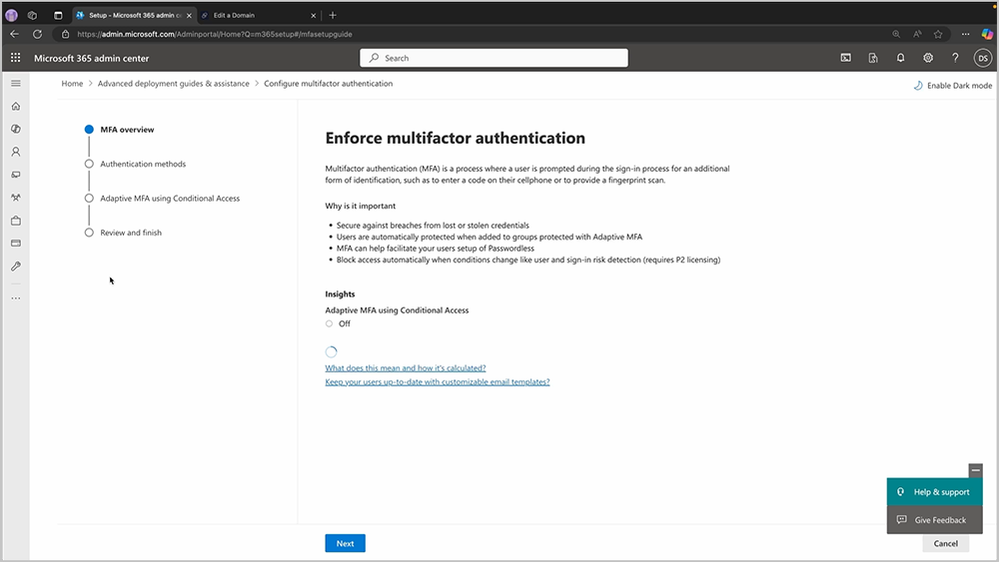Open the devices icon in the sidebar

(x=16, y=175)
